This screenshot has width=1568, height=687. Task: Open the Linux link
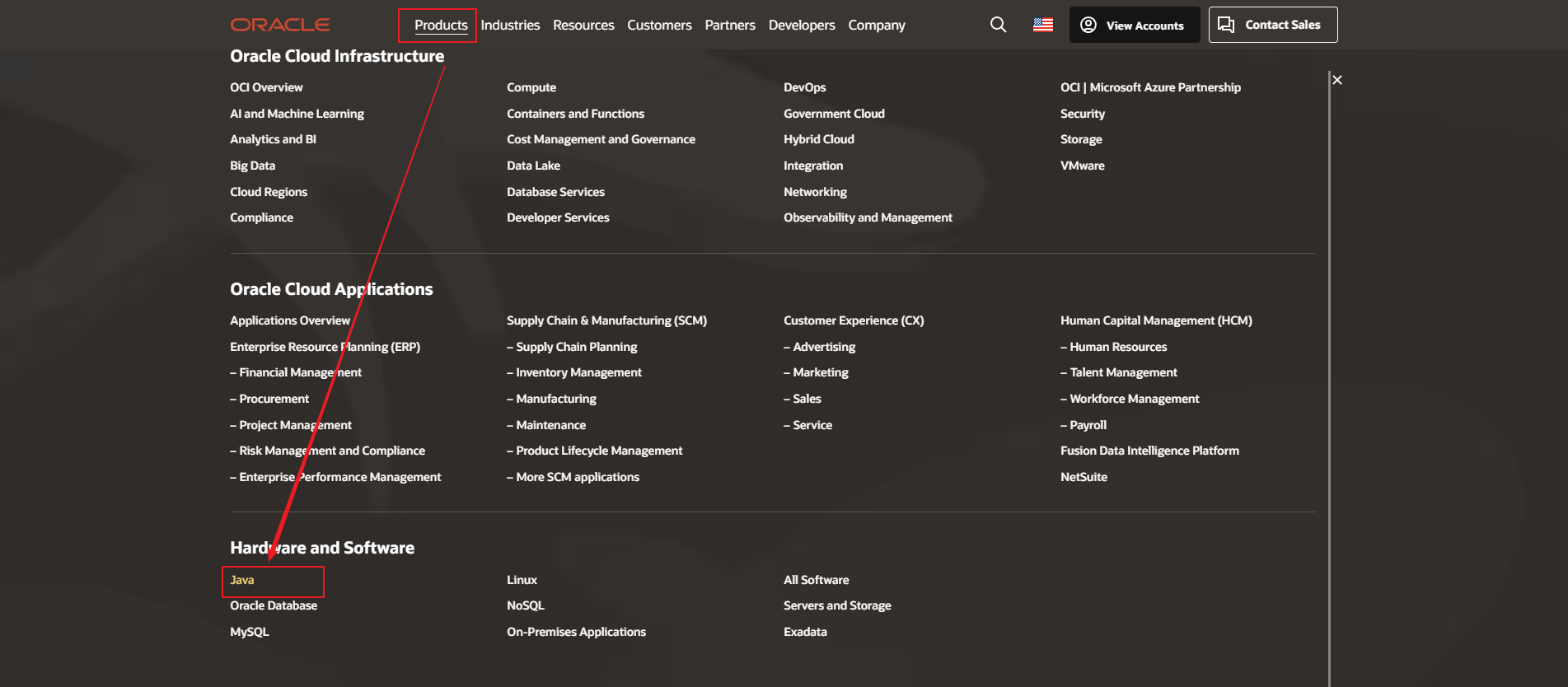[x=522, y=580]
